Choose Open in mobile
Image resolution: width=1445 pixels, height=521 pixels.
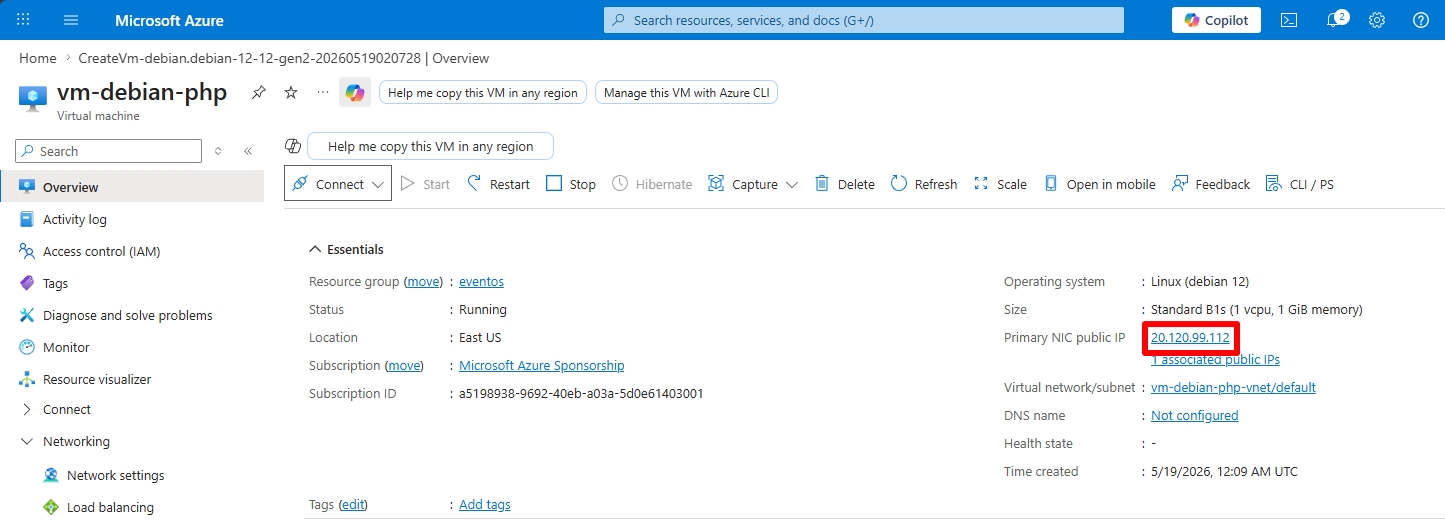click(1099, 184)
